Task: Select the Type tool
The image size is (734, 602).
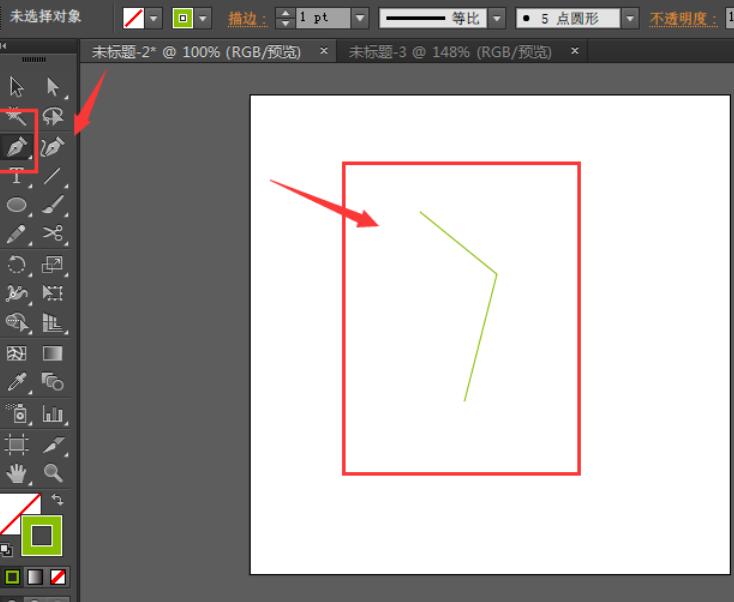Action: 16,177
